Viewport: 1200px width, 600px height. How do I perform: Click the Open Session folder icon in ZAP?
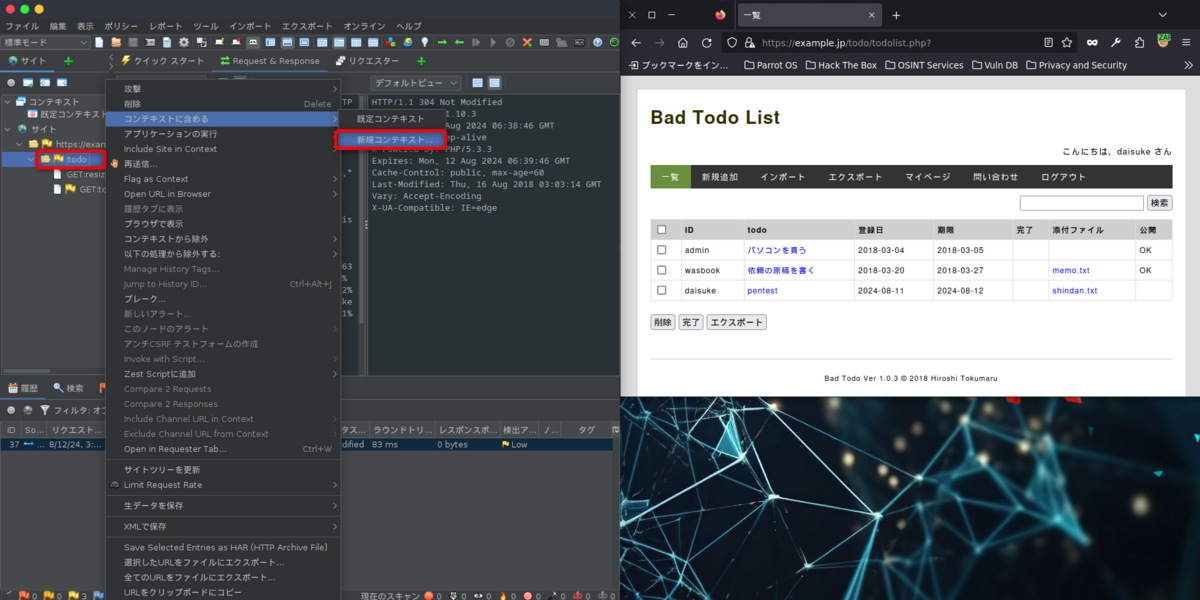(x=116, y=42)
